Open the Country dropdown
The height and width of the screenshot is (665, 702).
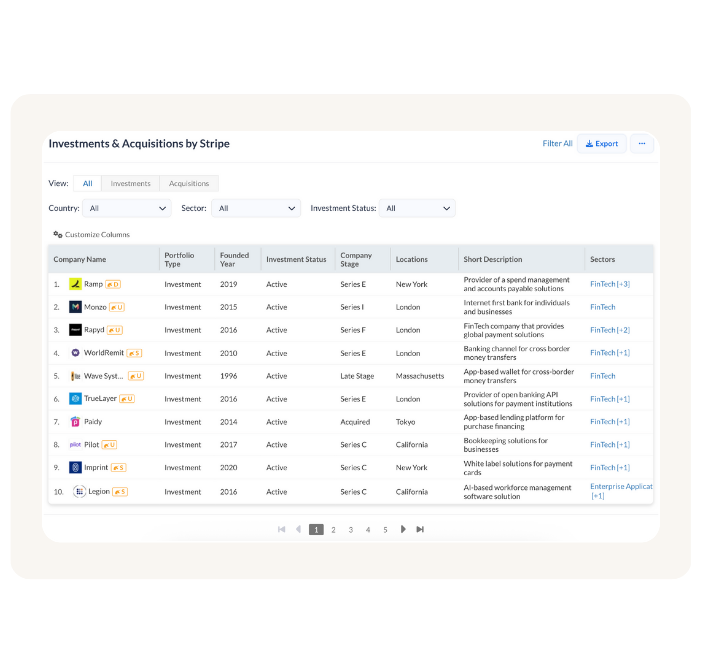click(x=127, y=208)
